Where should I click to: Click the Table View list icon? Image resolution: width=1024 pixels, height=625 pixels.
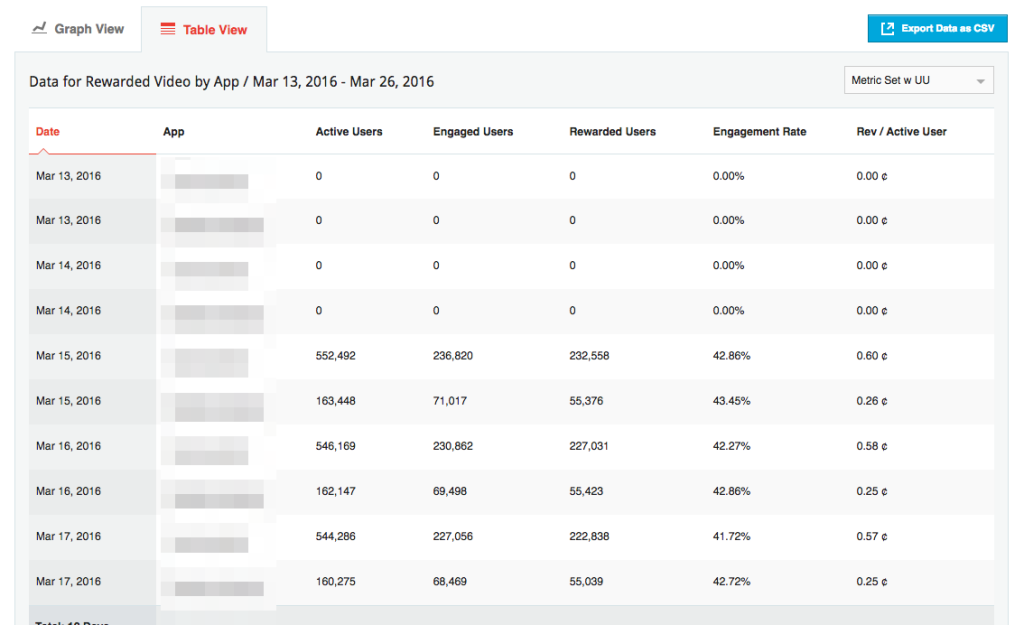(x=168, y=30)
